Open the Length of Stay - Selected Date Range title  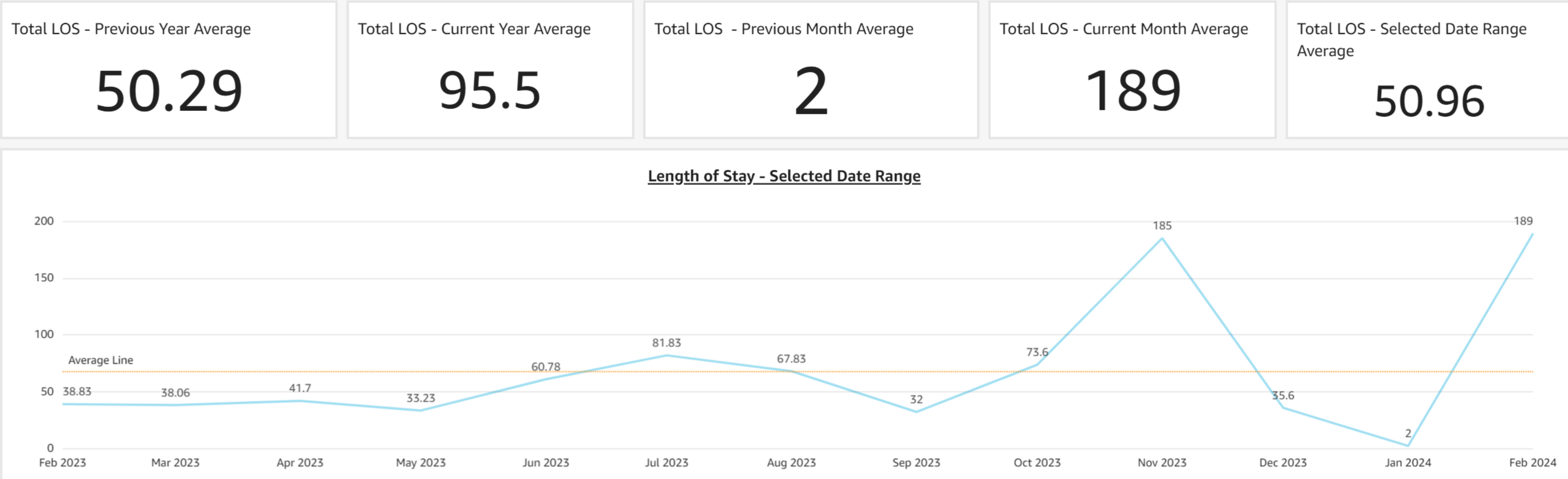[x=784, y=176]
